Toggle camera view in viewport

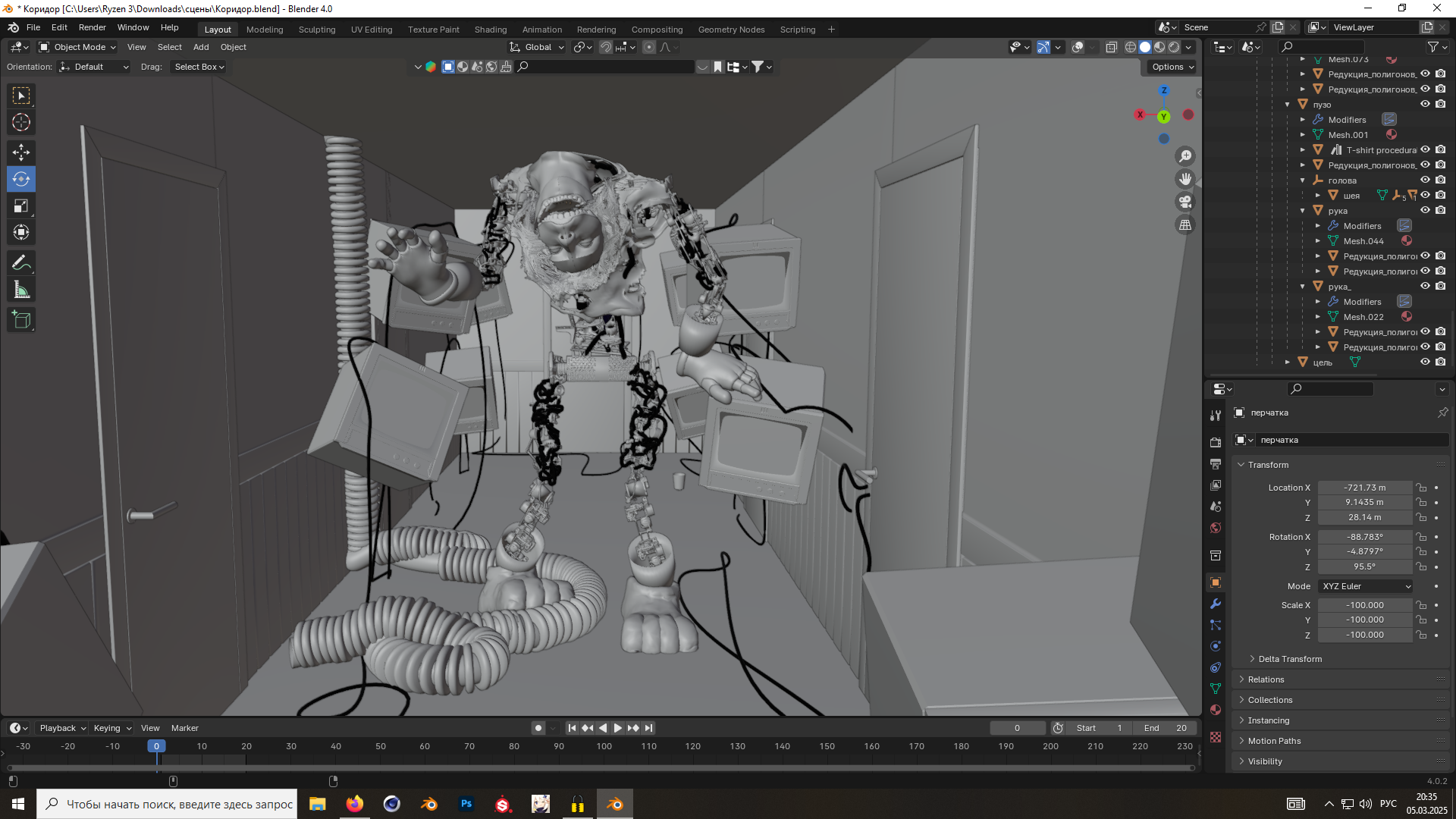(1185, 202)
